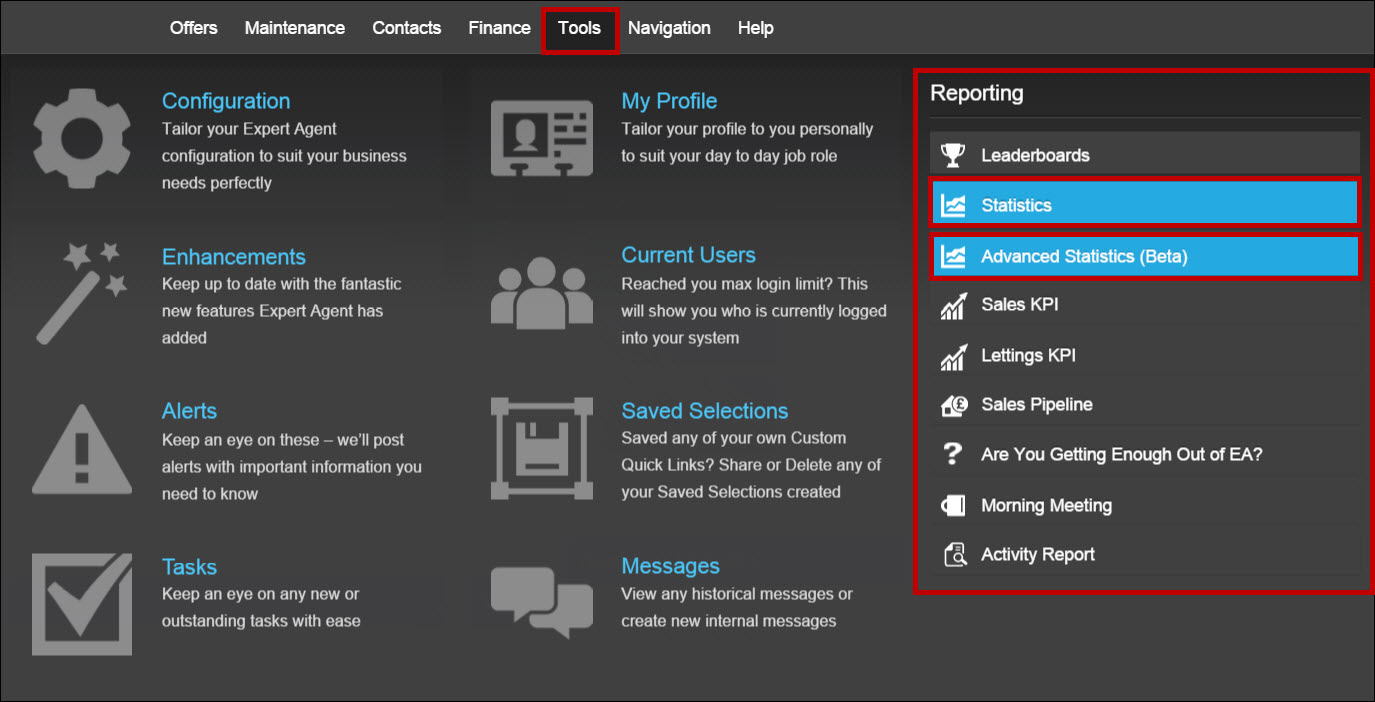1375x702 pixels.
Task: Click the Leaderboards trophy icon
Action: point(953,155)
